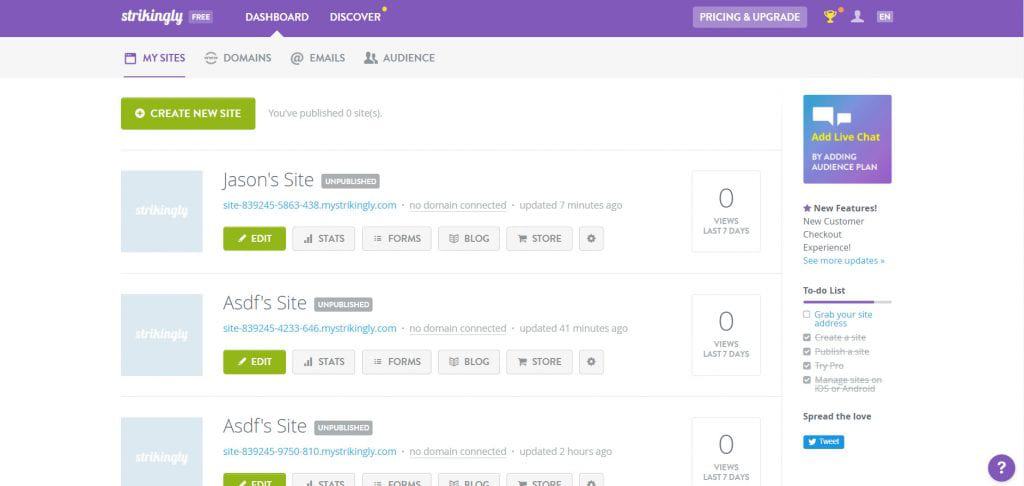Open Forms for Jason's Site
This screenshot has height=486, width=1024.
click(397, 238)
